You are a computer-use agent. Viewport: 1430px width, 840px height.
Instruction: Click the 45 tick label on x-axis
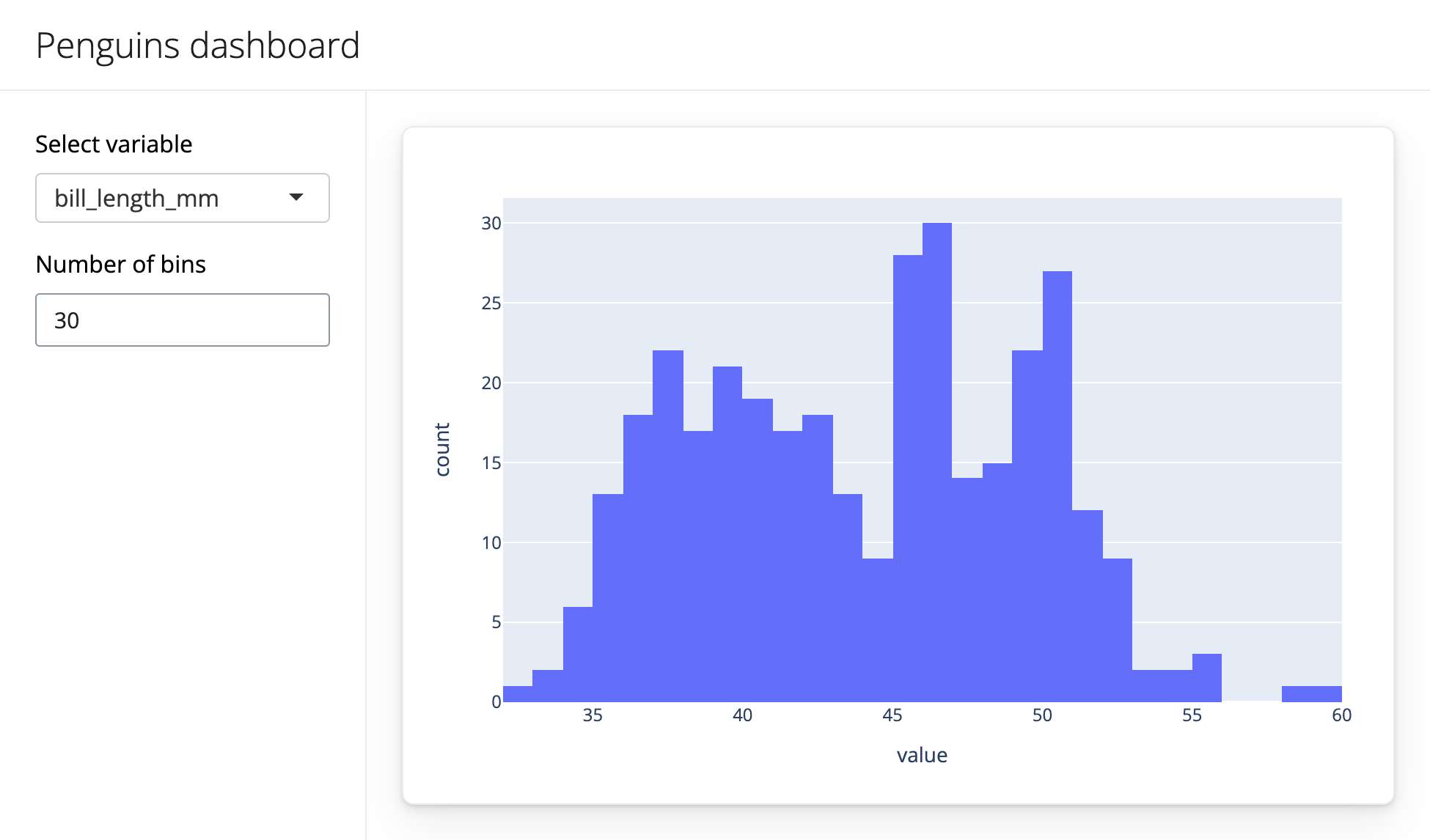(892, 715)
